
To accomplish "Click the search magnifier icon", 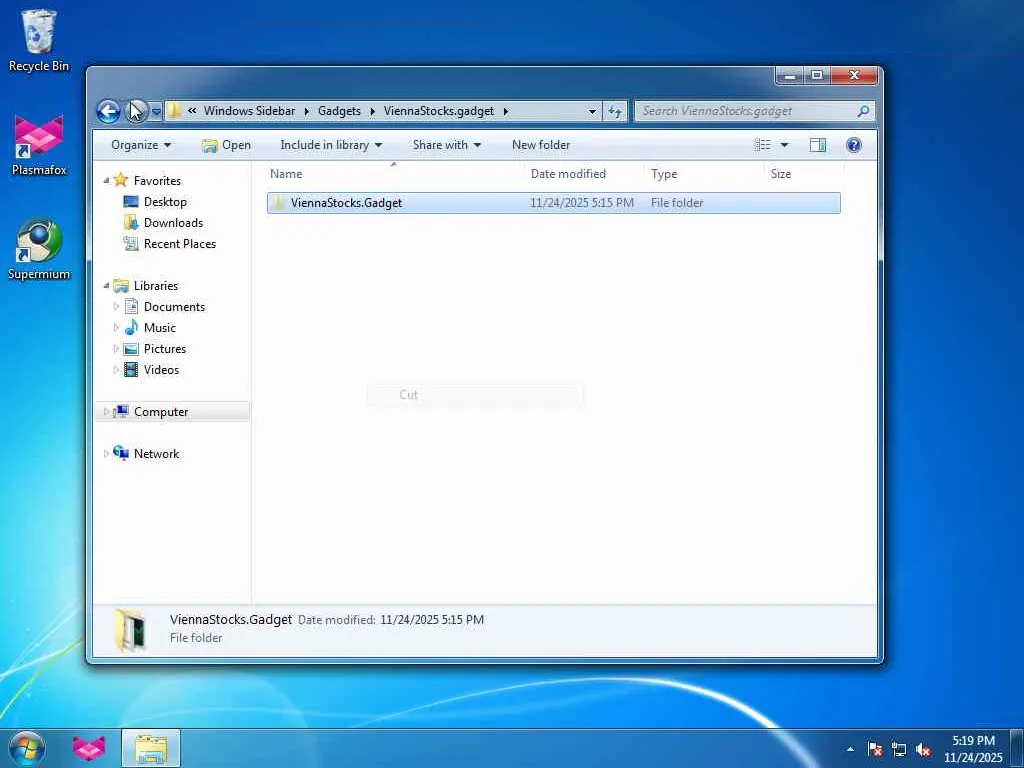I will pos(863,111).
